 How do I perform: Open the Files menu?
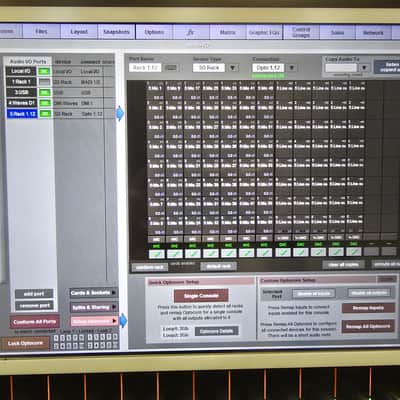pyautogui.click(x=41, y=32)
